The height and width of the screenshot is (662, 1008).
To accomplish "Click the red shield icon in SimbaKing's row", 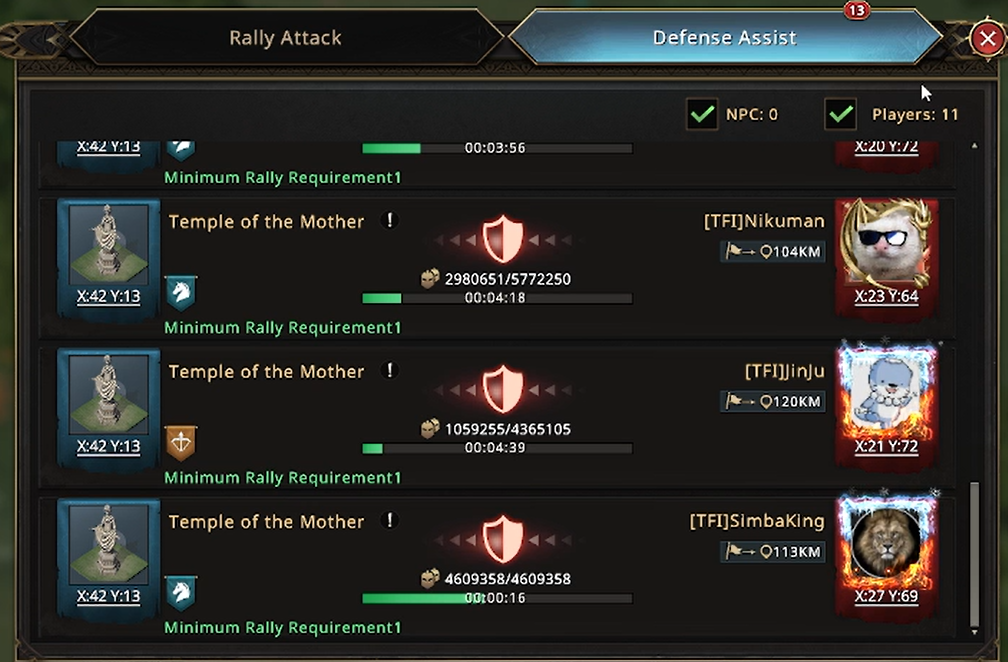I will pyautogui.click(x=503, y=540).
